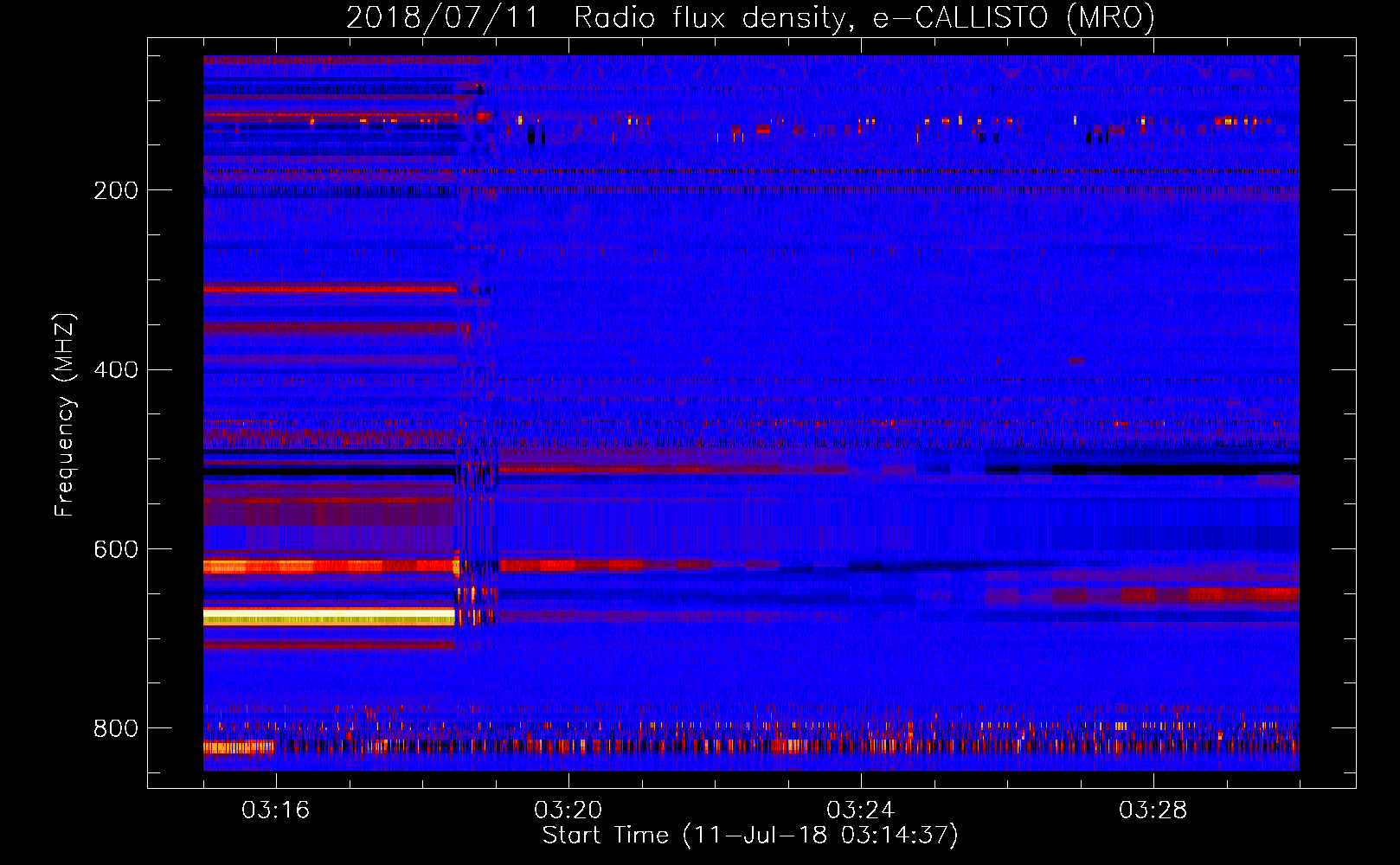This screenshot has height=865, width=1400.
Task: Click the '03:20' time tick label
Action: point(568,811)
